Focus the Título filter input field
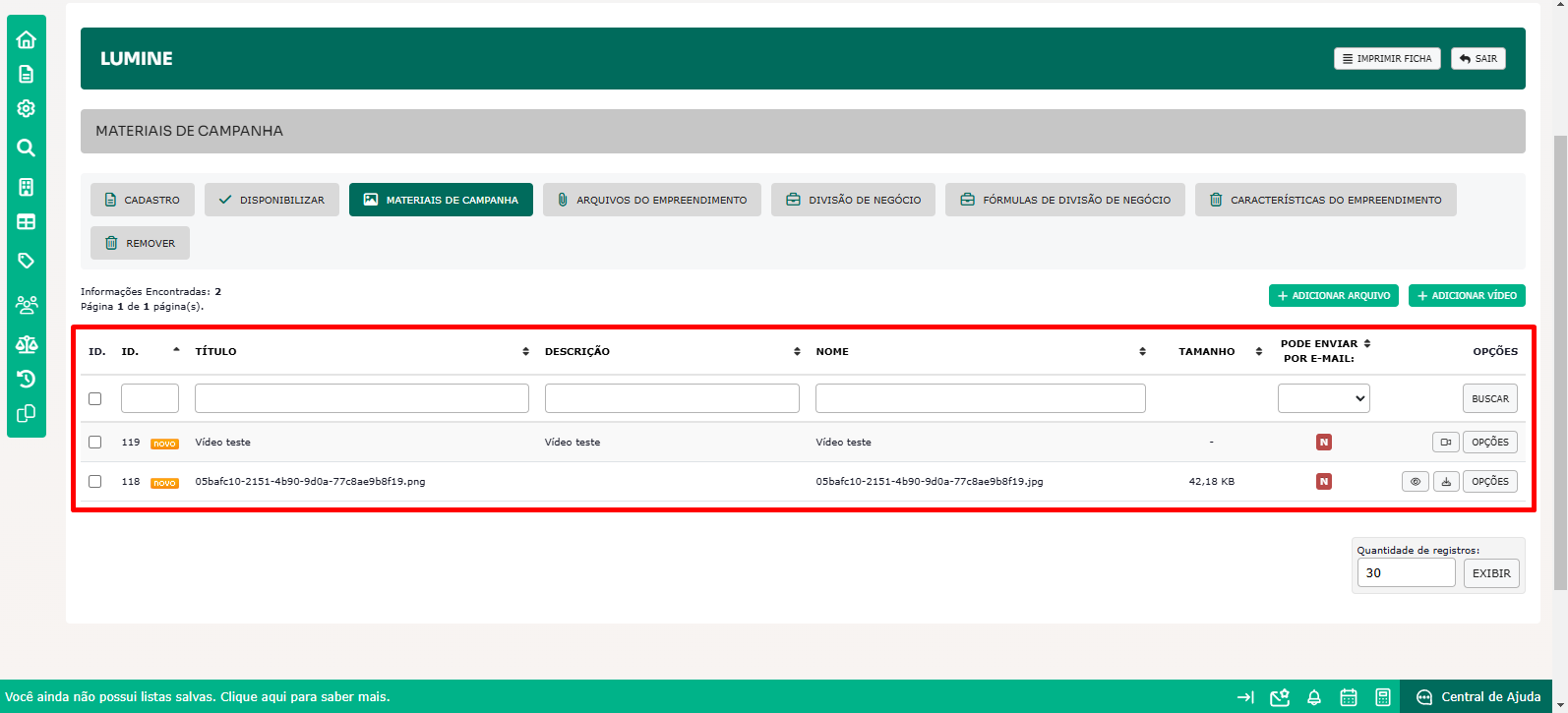Image resolution: width=1568 pixels, height=713 pixels. tap(362, 398)
